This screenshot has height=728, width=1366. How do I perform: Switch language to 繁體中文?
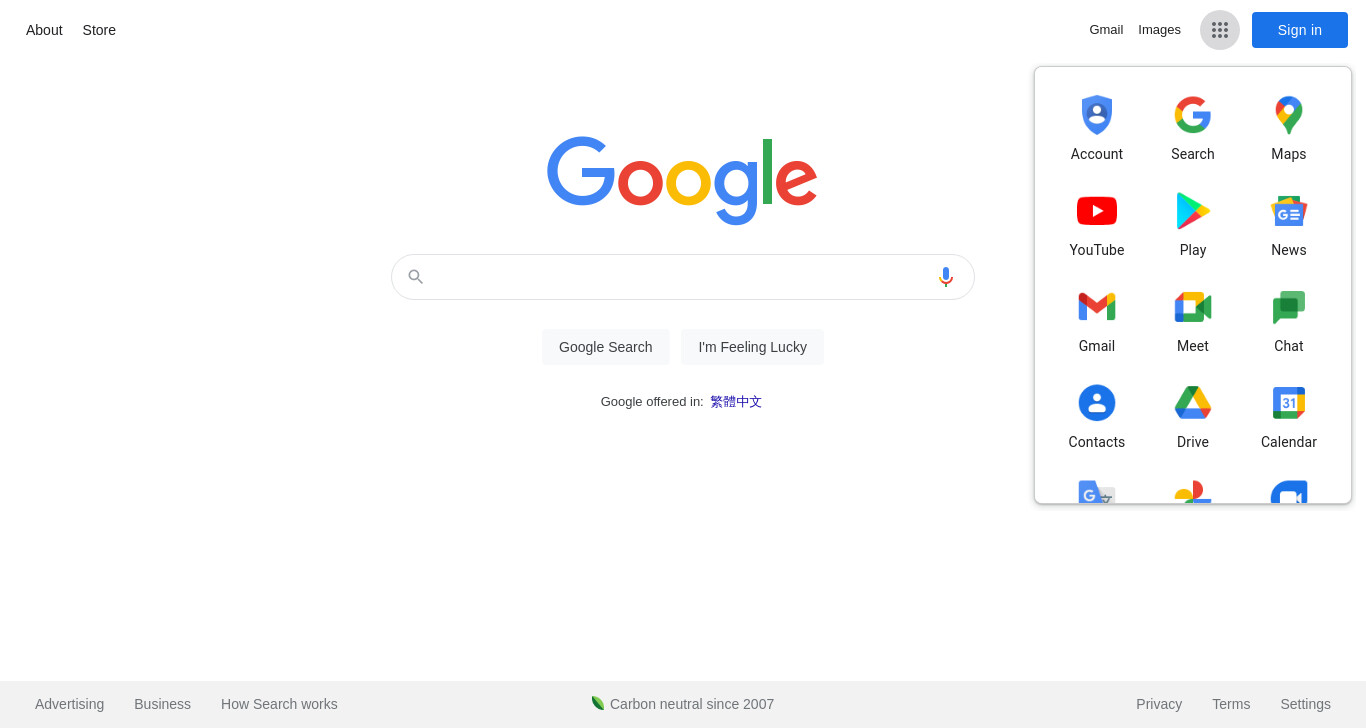(736, 402)
